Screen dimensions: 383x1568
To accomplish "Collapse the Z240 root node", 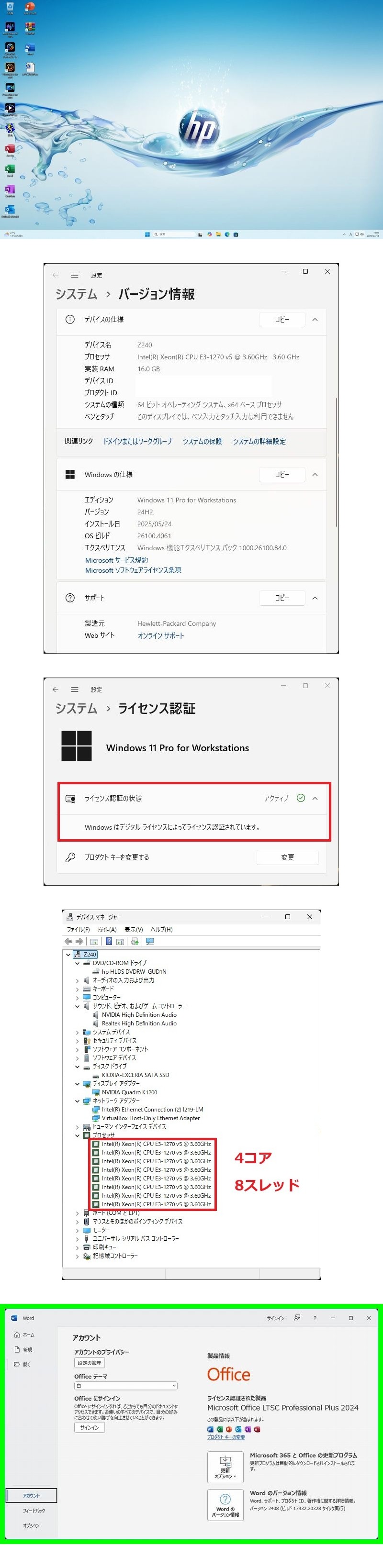I will click(68, 955).
